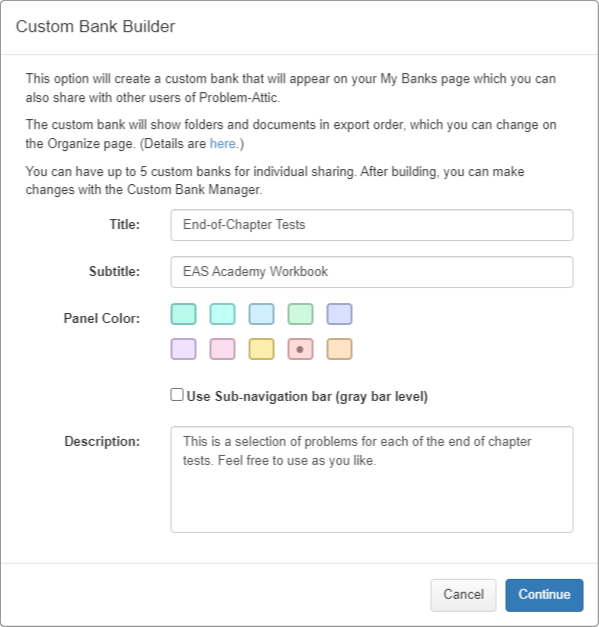The height and width of the screenshot is (627, 599).
Task: Choose the light blue panel color swatch
Action: pyautogui.click(x=262, y=314)
